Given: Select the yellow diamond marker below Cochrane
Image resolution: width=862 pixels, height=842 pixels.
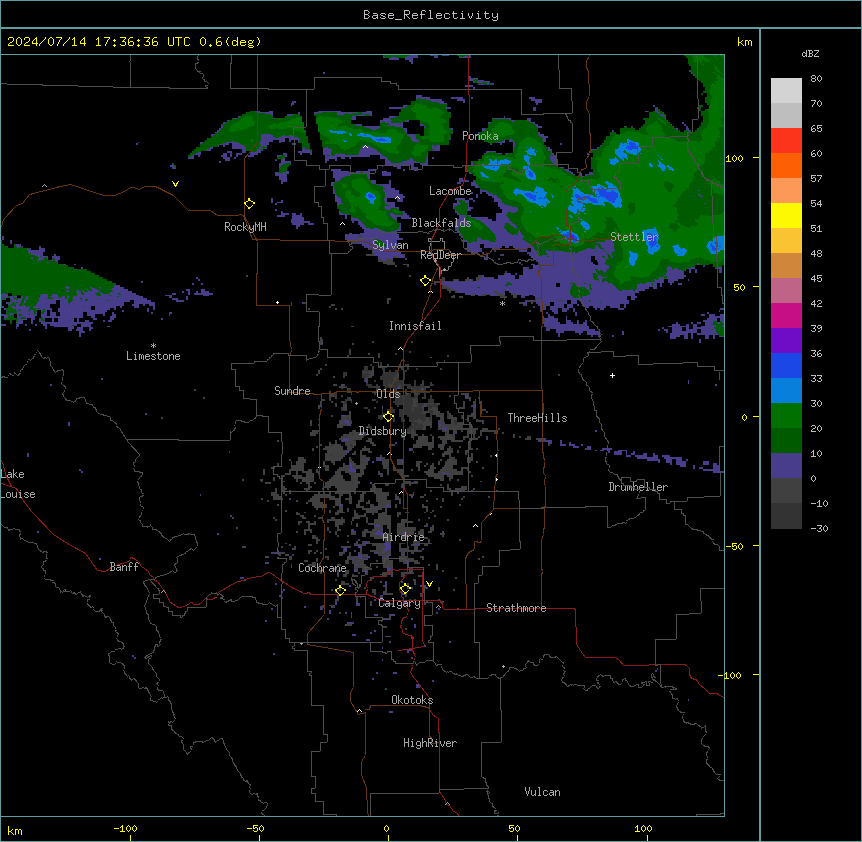Looking at the screenshot, I should (340, 590).
